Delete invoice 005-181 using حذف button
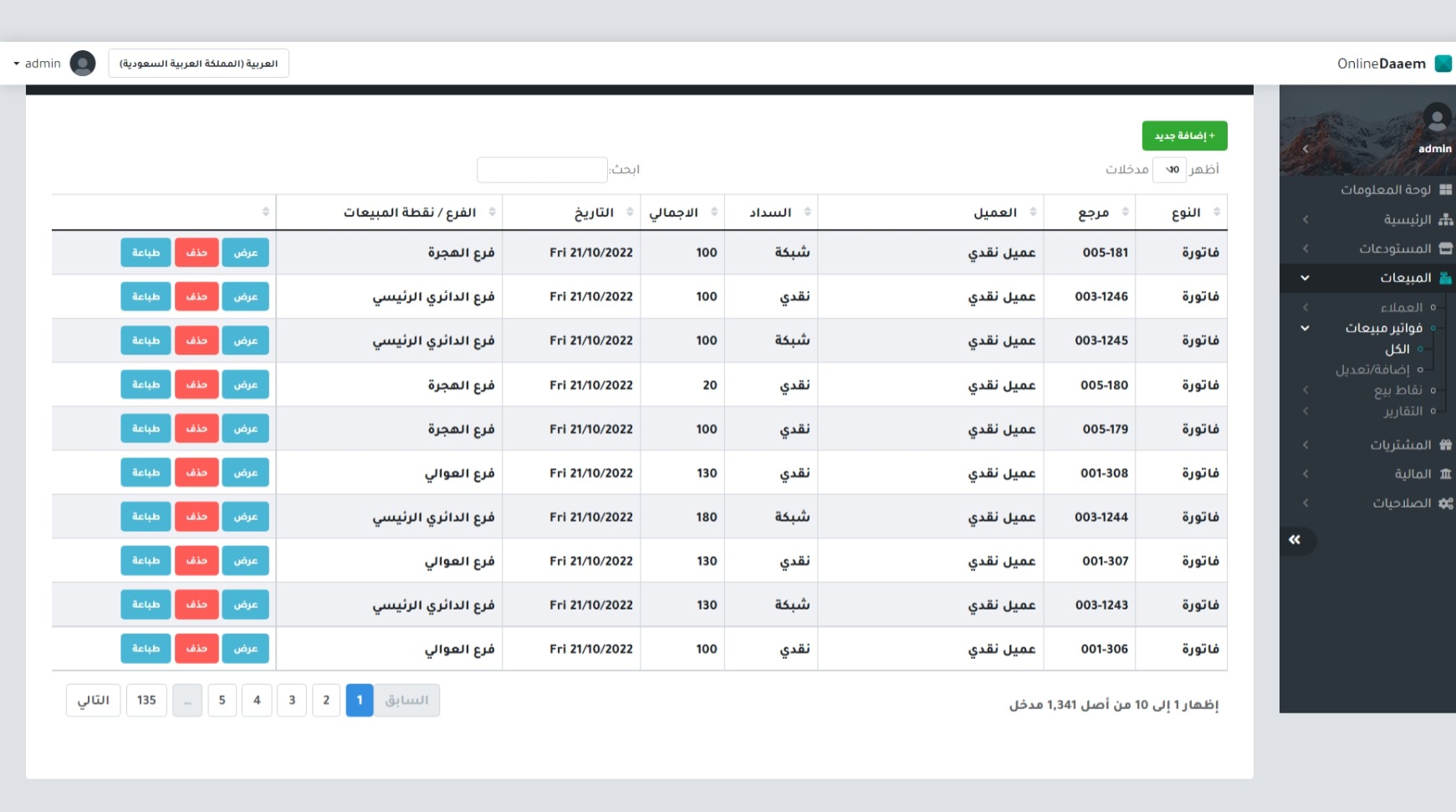Image resolution: width=1456 pixels, height=812 pixels. (x=197, y=253)
